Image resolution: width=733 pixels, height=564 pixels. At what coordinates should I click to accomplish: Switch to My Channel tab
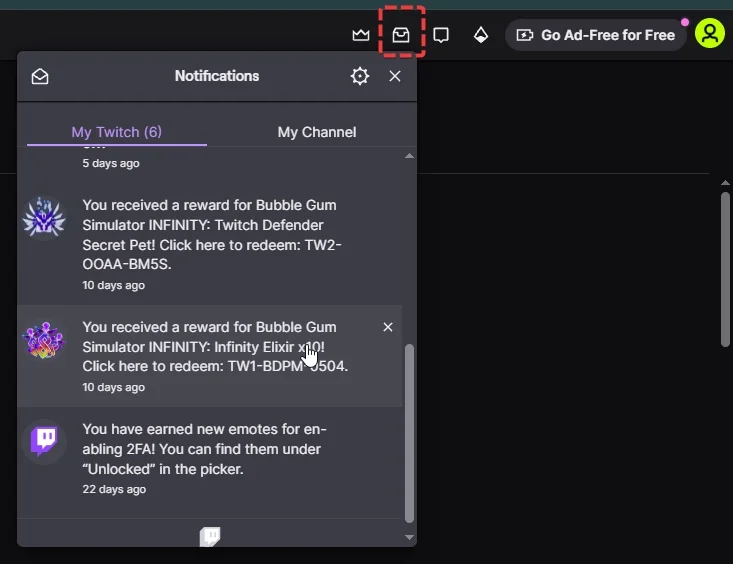pyautogui.click(x=316, y=132)
